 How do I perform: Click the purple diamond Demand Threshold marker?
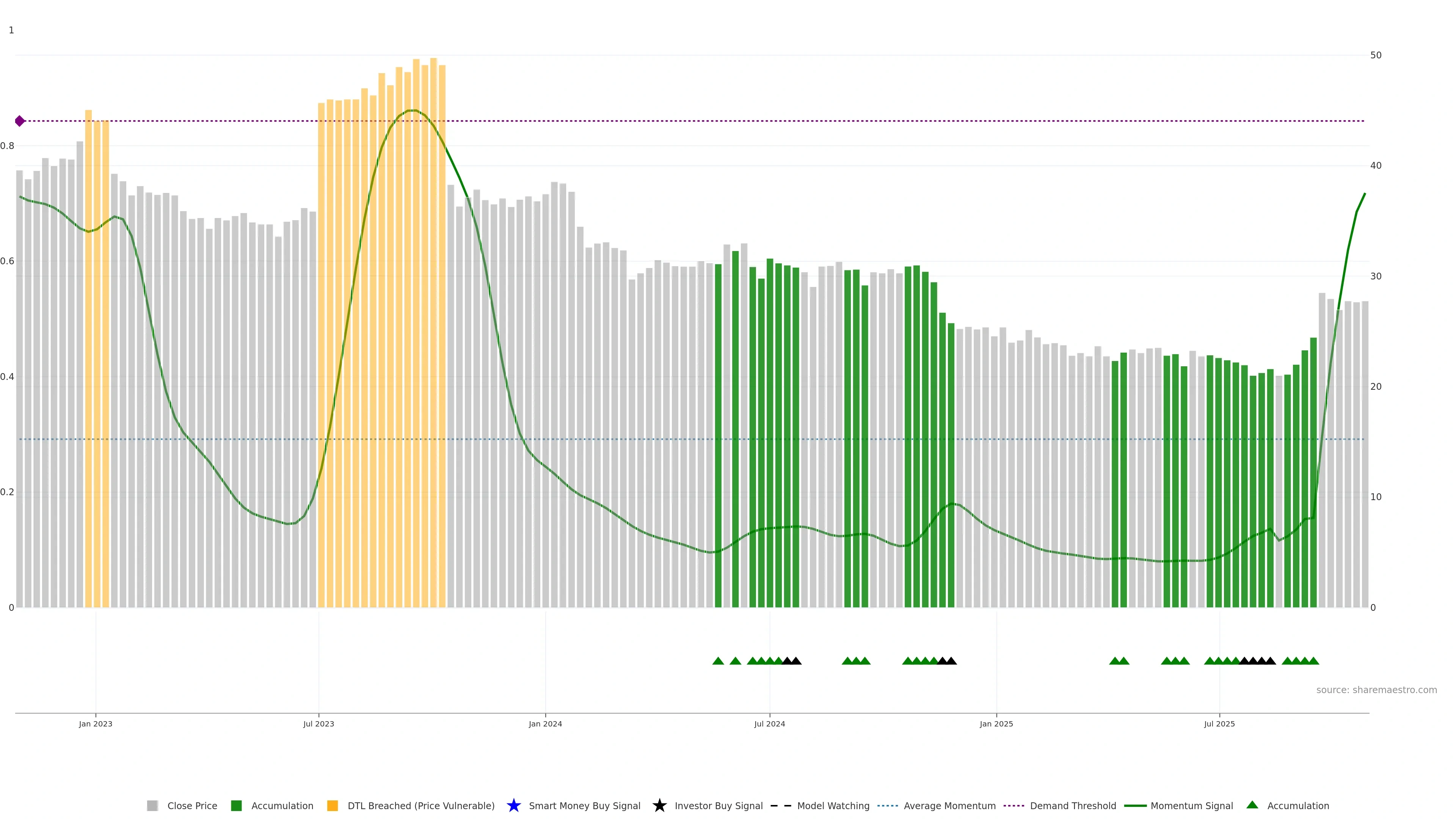point(20,121)
